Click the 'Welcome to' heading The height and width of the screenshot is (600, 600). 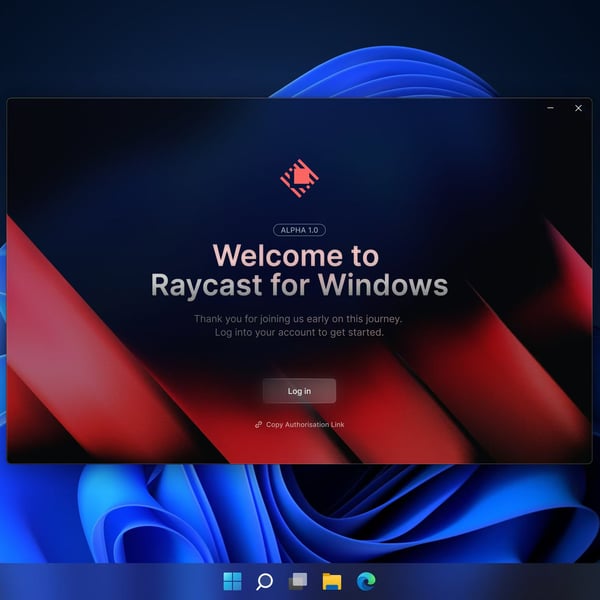(296, 255)
